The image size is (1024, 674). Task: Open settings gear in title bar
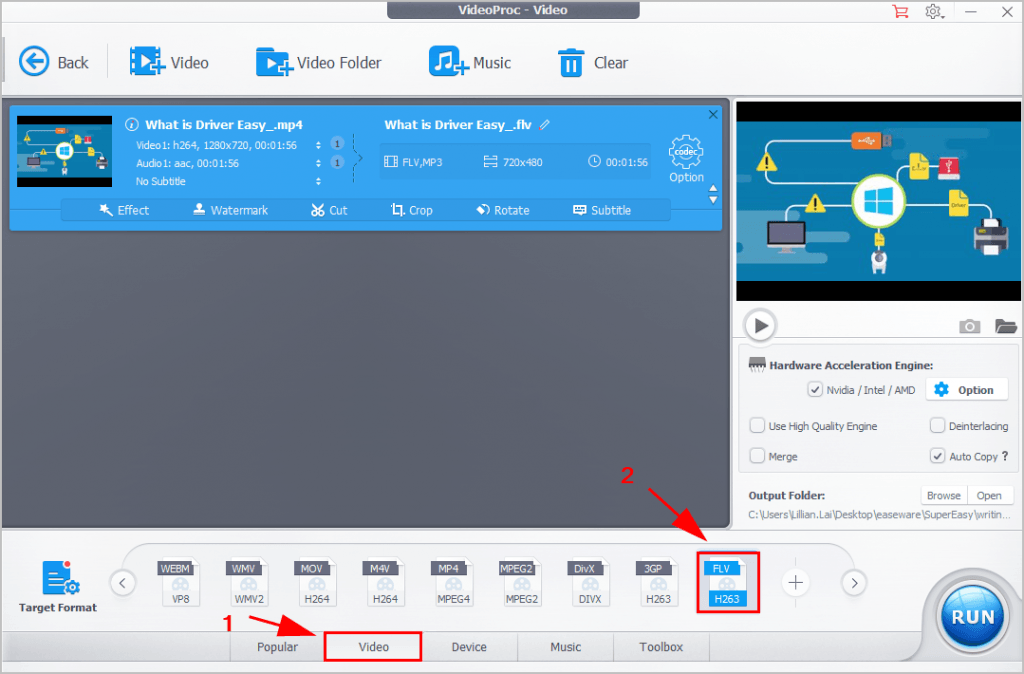click(934, 11)
